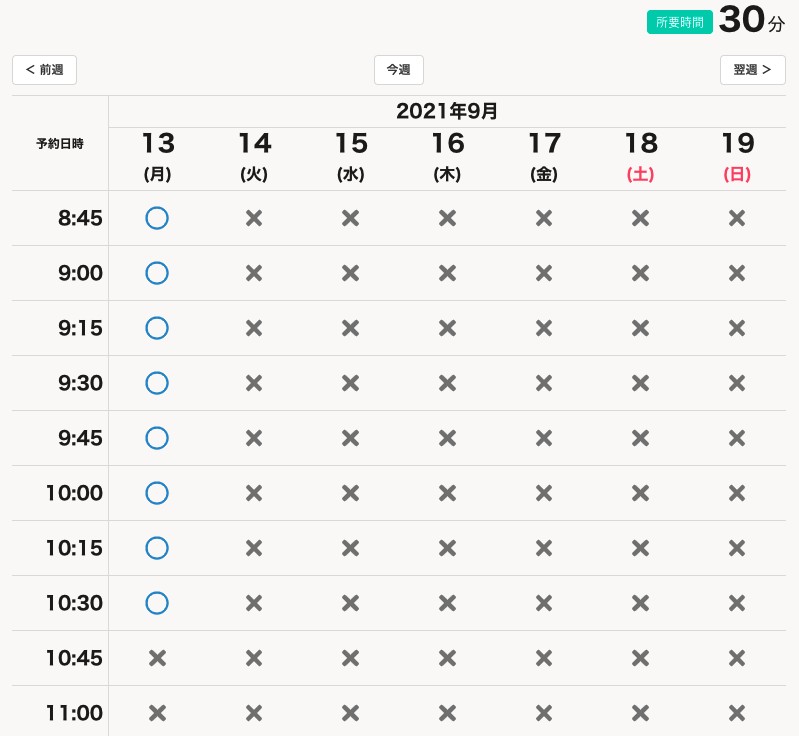The width and height of the screenshot is (799, 736).
Task: Click the unavailable X at 8:45 on Tuesday 14
Action: click(x=254, y=218)
